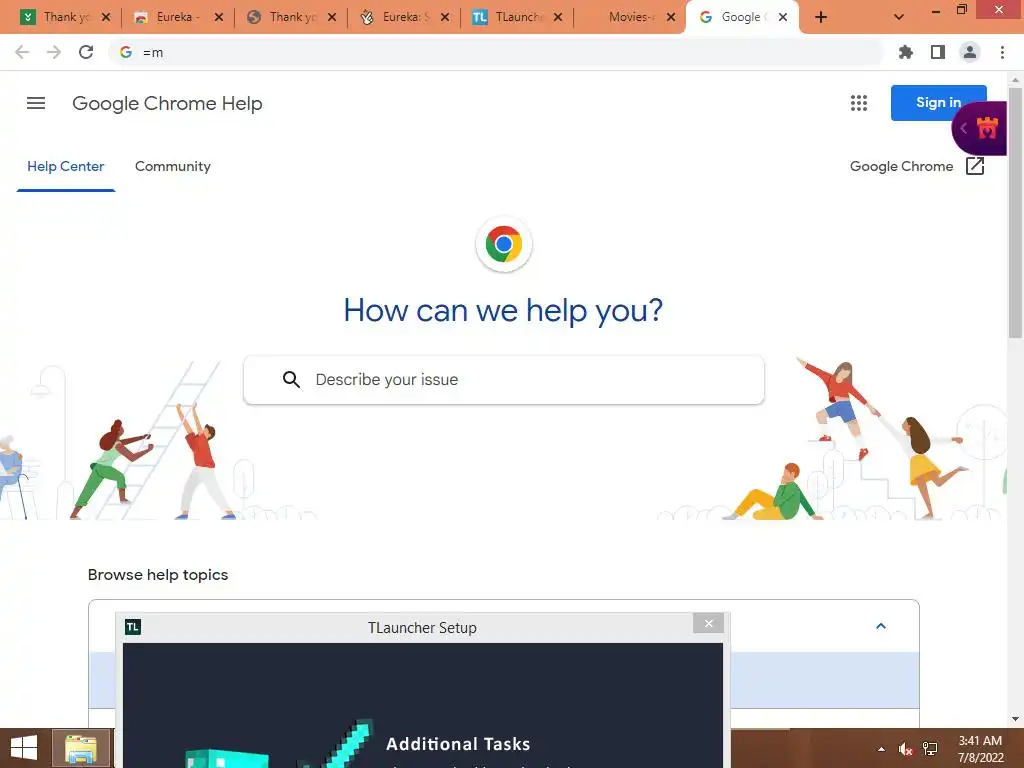This screenshot has width=1024, height=768.
Task: Open the Google Chrome external link
Action: coord(917,167)
